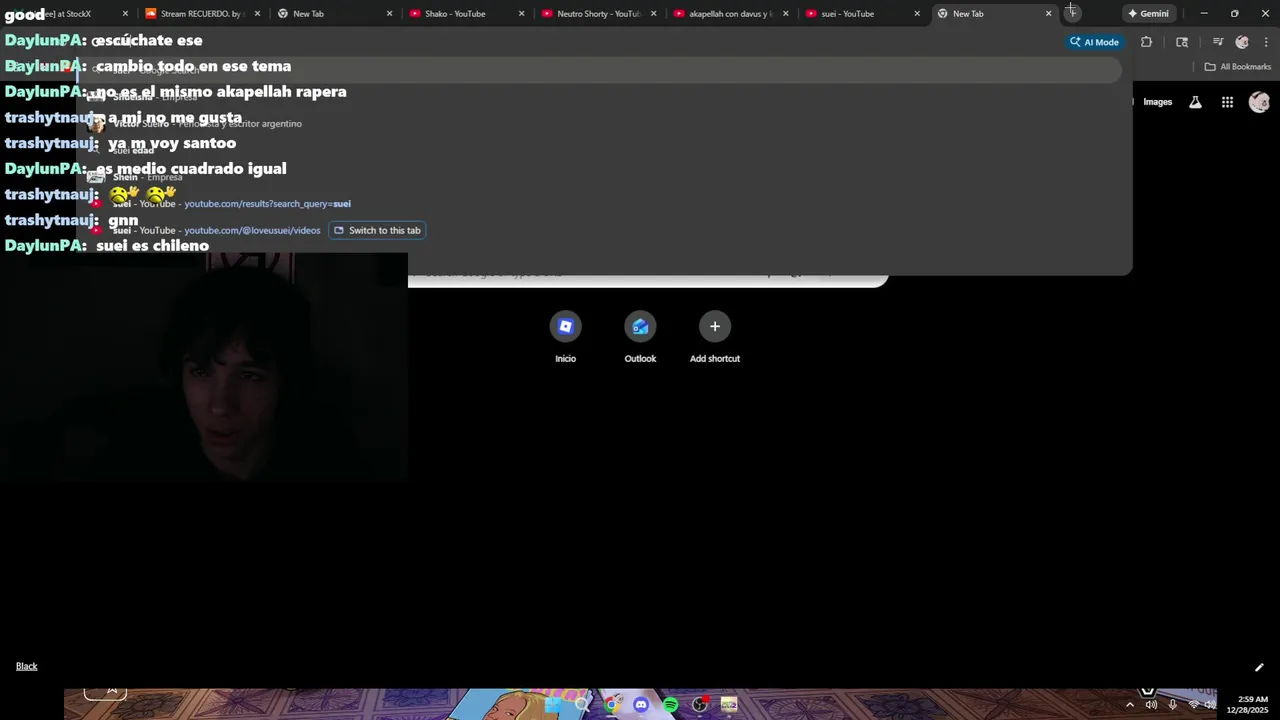Close the Shako - YouTube tab
1280x720 pixels.
(521, 14)
